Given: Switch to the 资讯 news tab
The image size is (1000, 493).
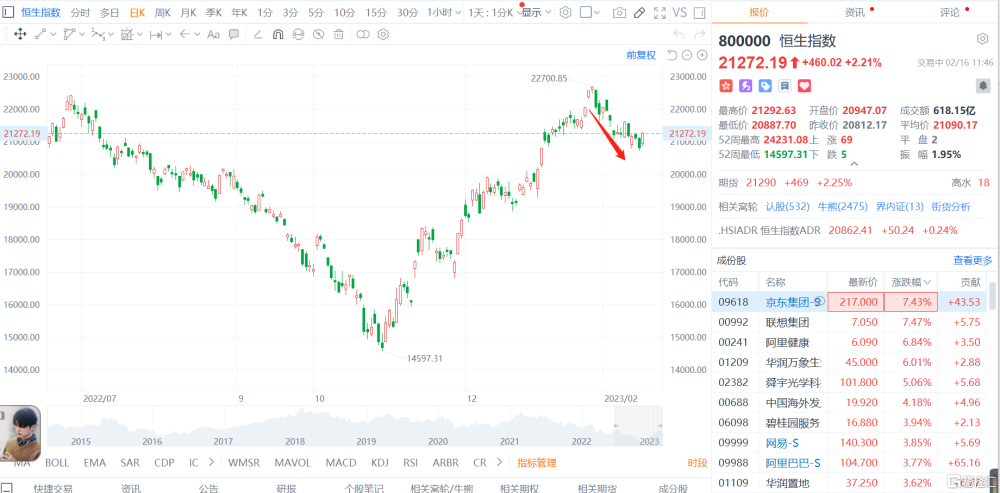Looking at the screenshot, I should tap(854, 13).
